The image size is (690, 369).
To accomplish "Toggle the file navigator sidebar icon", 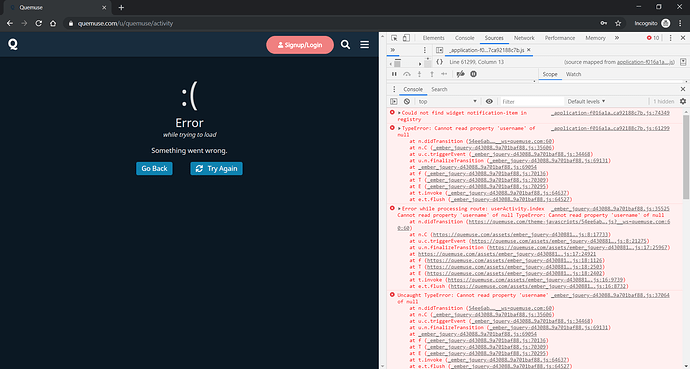I will 439,50.
